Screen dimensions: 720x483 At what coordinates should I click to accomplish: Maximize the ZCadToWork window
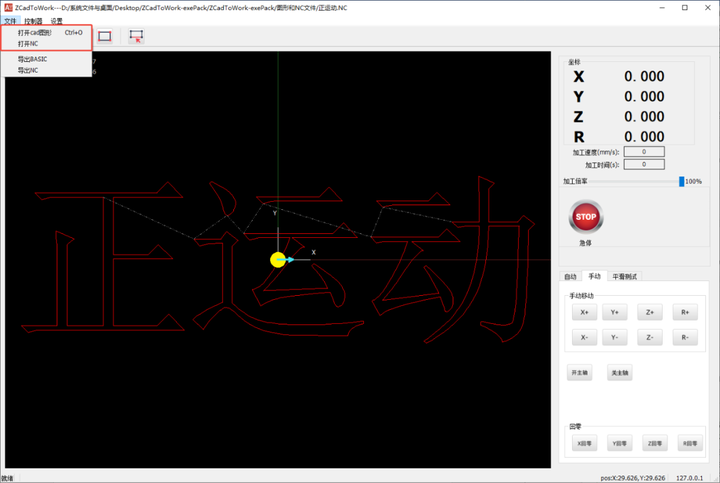point(685,8)
